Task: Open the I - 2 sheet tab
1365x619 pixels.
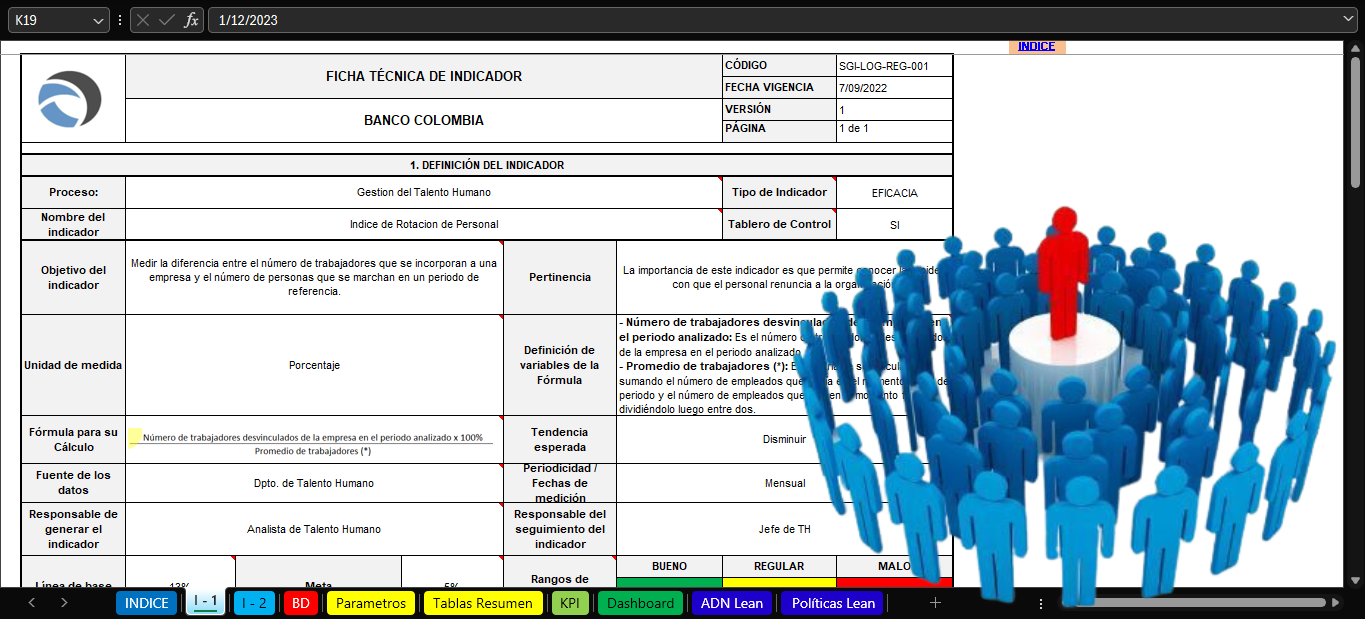Action: point(254,603)
